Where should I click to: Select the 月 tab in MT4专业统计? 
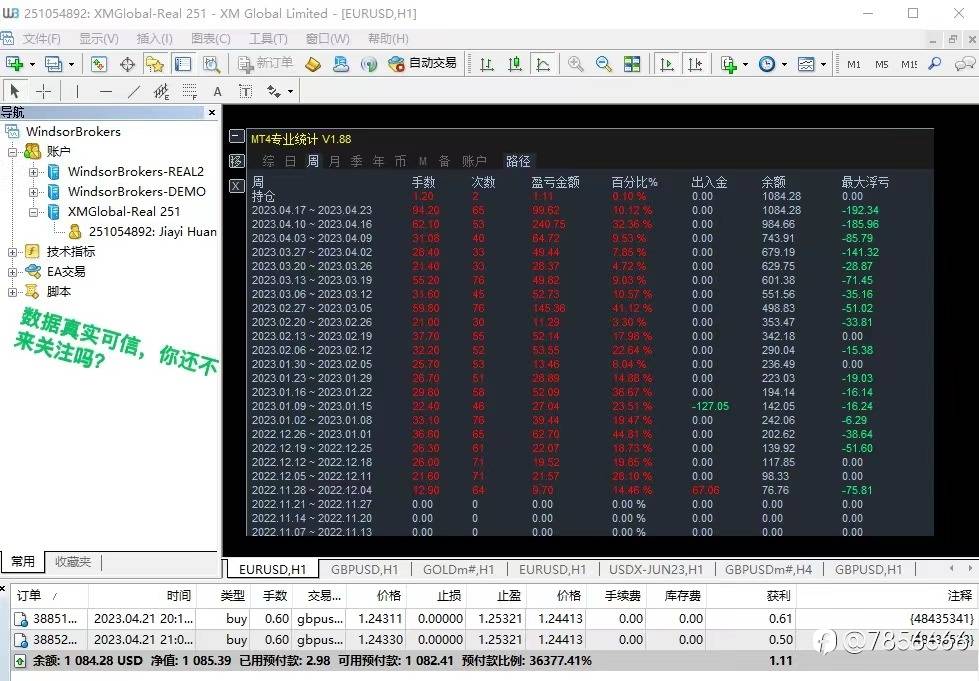tap(334, 161)
